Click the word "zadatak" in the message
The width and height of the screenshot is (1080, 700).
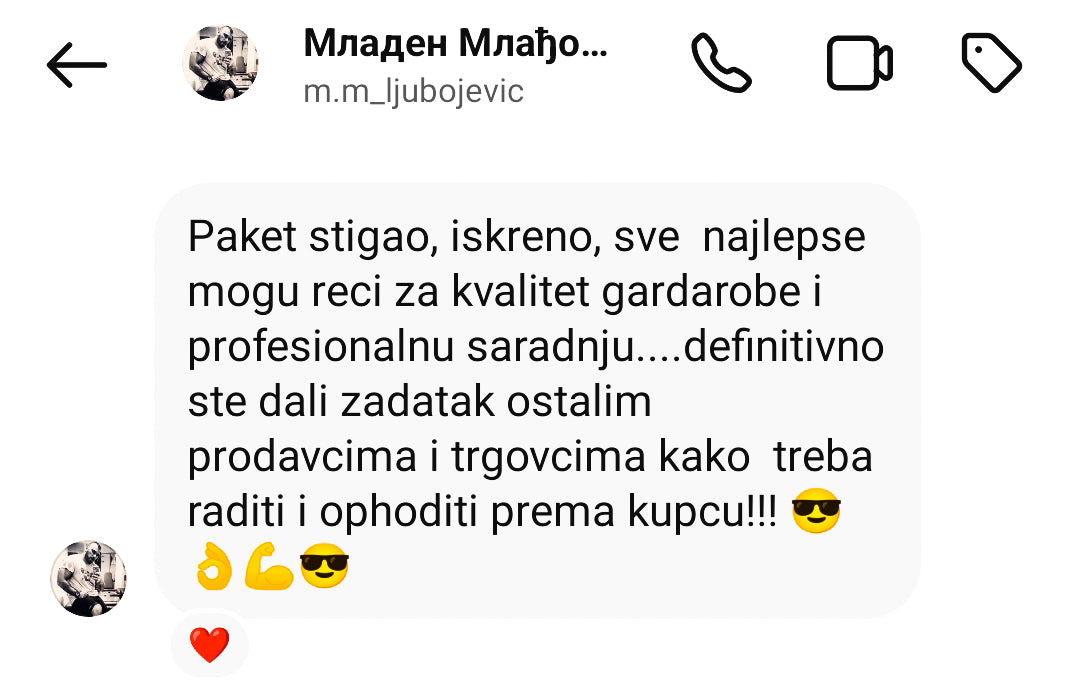[x=418, y=402]
